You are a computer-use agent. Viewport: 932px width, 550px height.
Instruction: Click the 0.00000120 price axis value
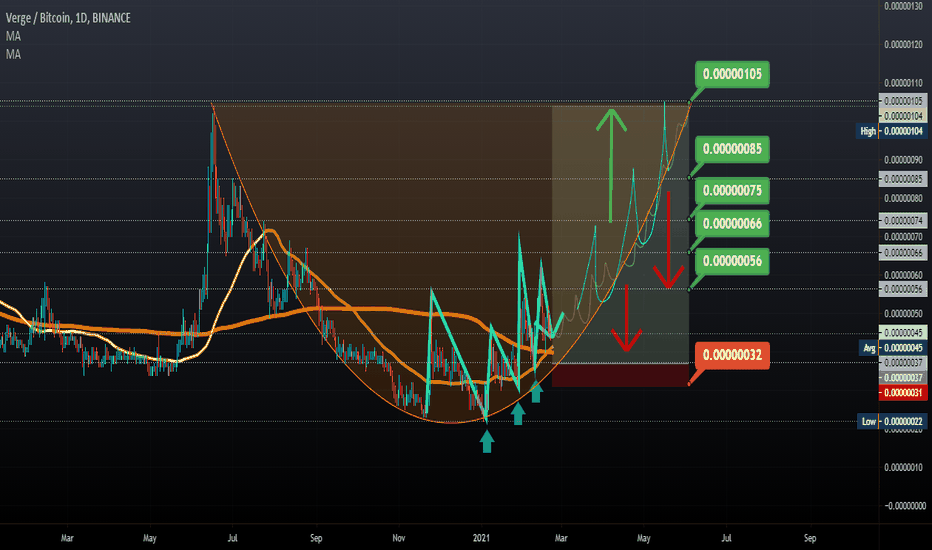[903, 45]
